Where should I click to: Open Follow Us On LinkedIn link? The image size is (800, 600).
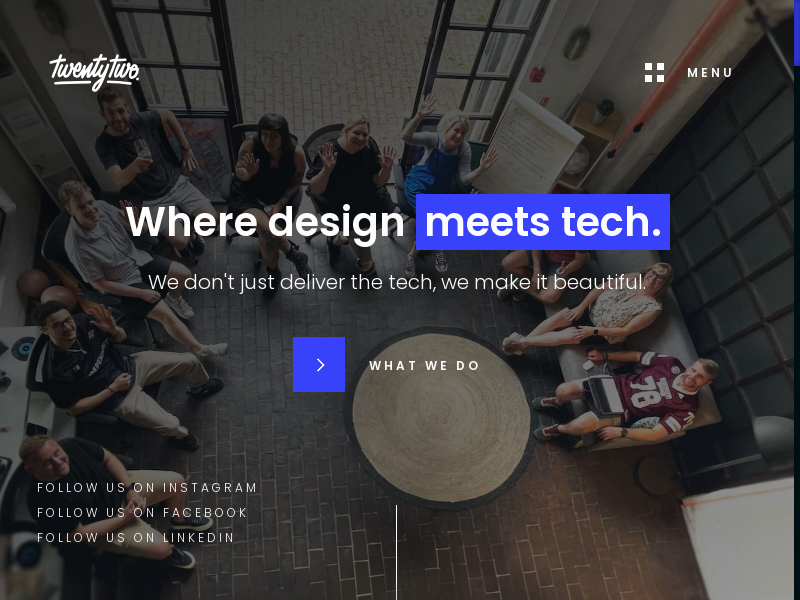coord(136,537)
